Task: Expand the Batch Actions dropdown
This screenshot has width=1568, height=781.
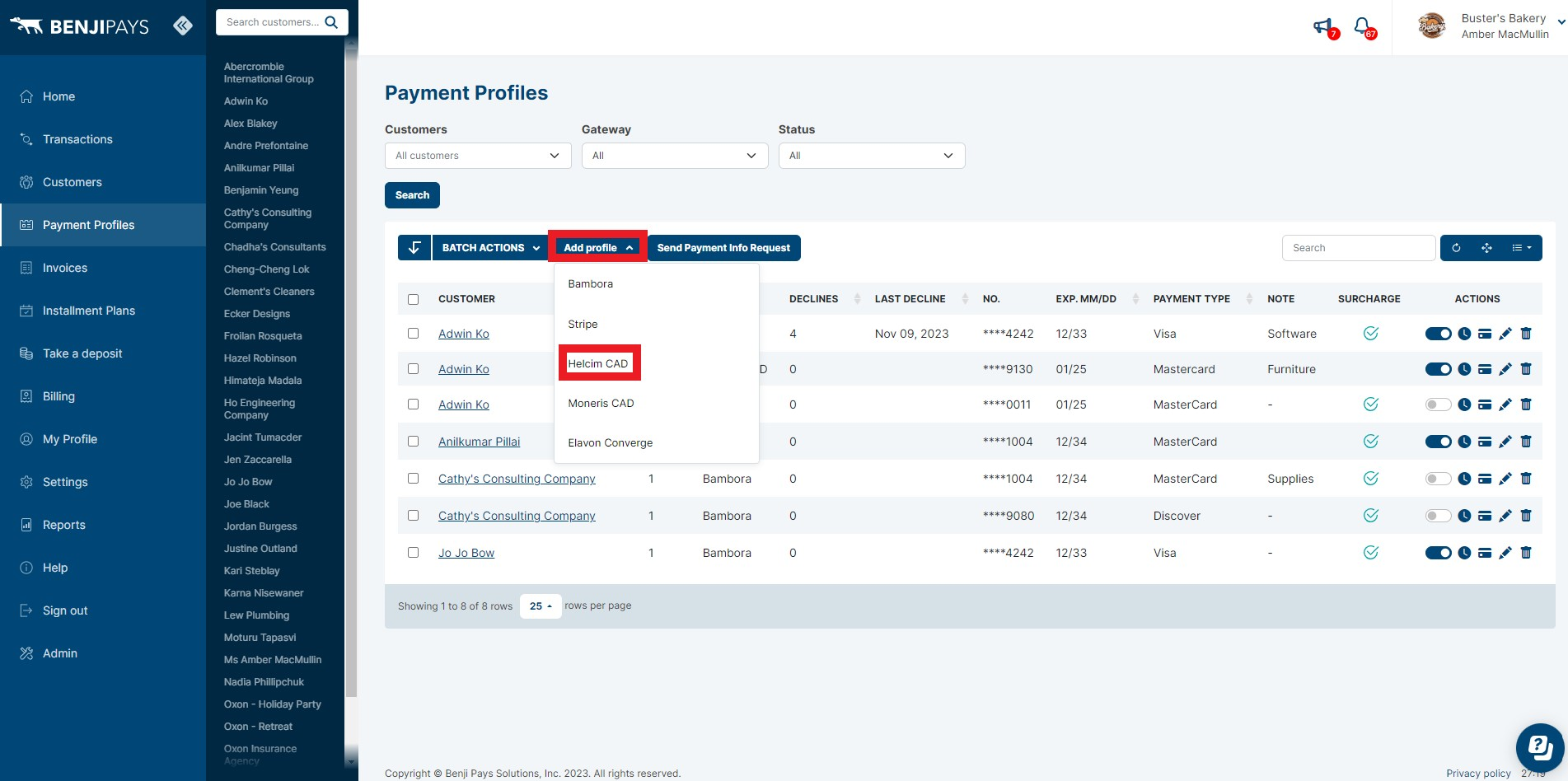Action: click(x=491, y=248)
